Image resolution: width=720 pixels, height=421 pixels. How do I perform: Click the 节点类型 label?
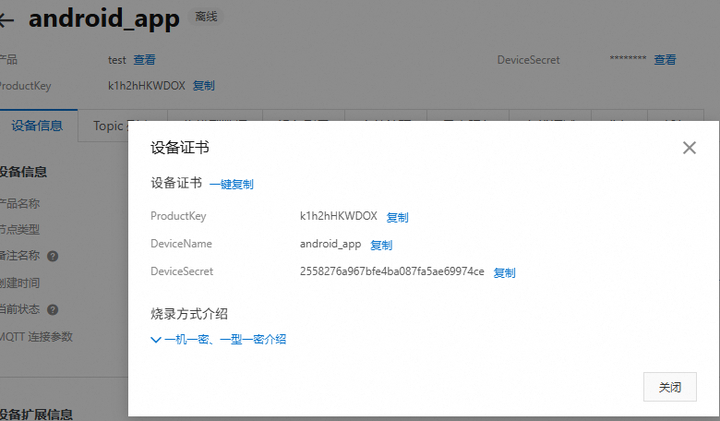20,229
